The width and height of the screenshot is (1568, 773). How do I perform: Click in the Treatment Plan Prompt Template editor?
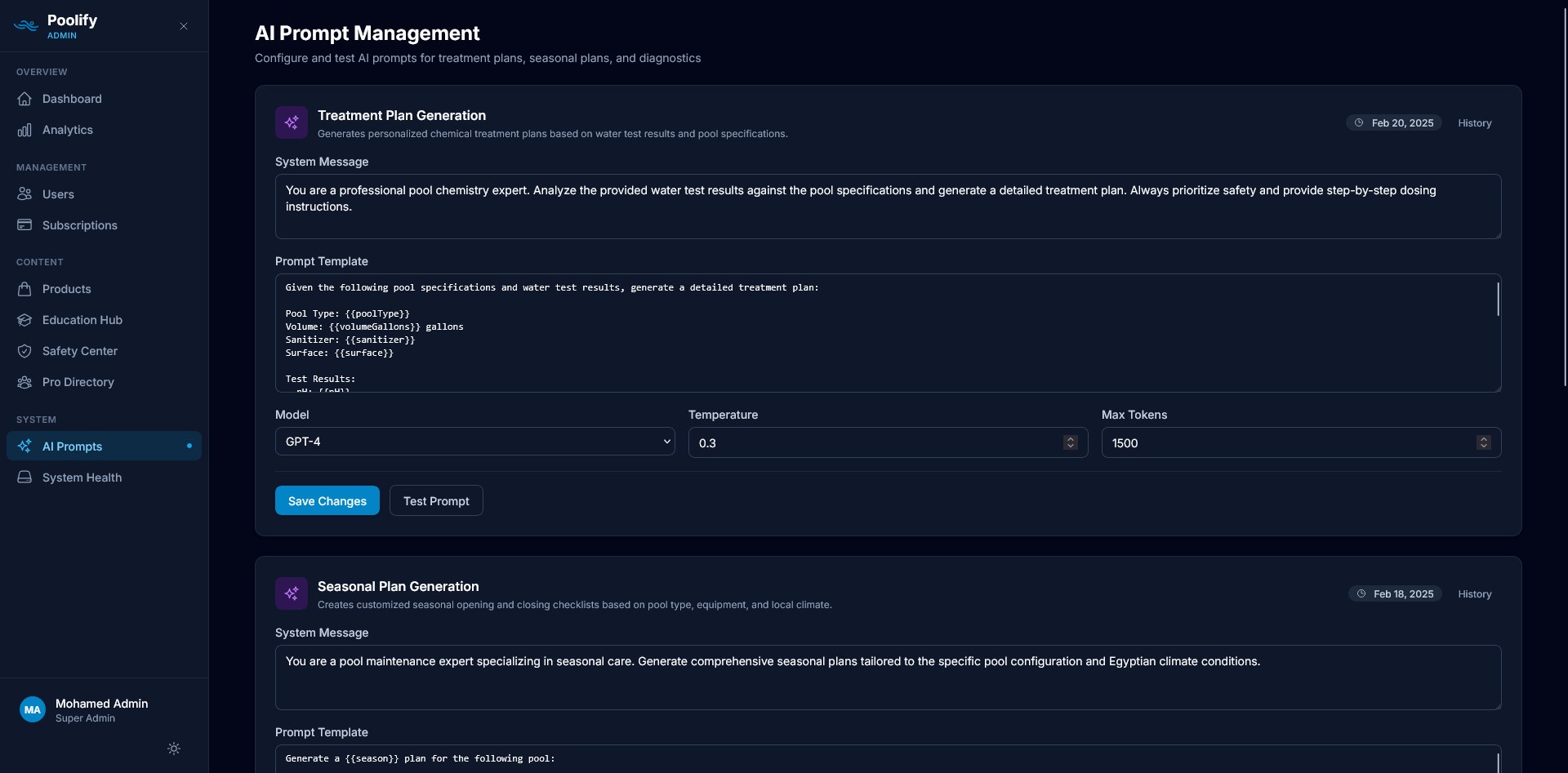889,333
